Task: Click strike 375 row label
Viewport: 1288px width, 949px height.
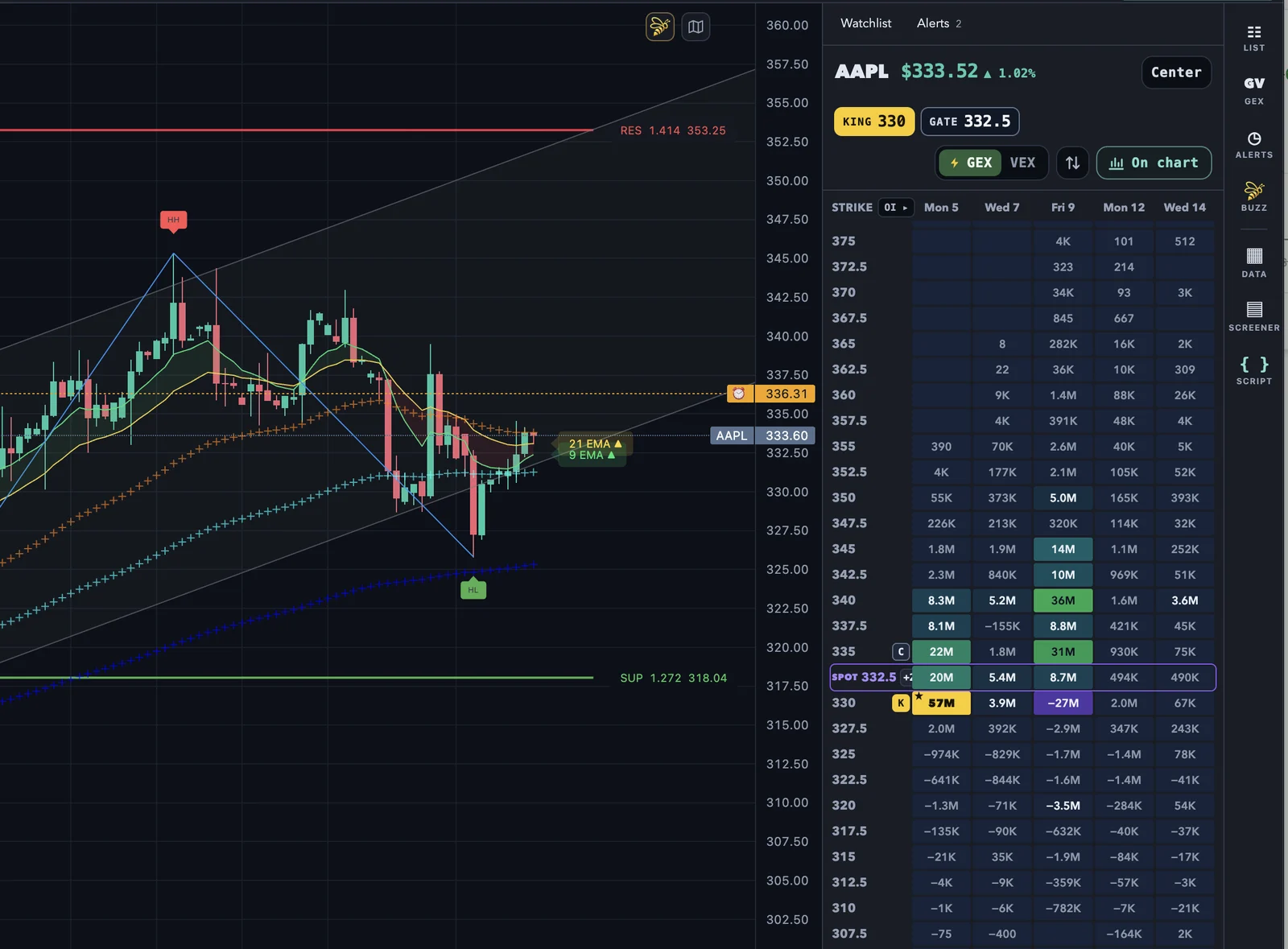Action: 844,241
